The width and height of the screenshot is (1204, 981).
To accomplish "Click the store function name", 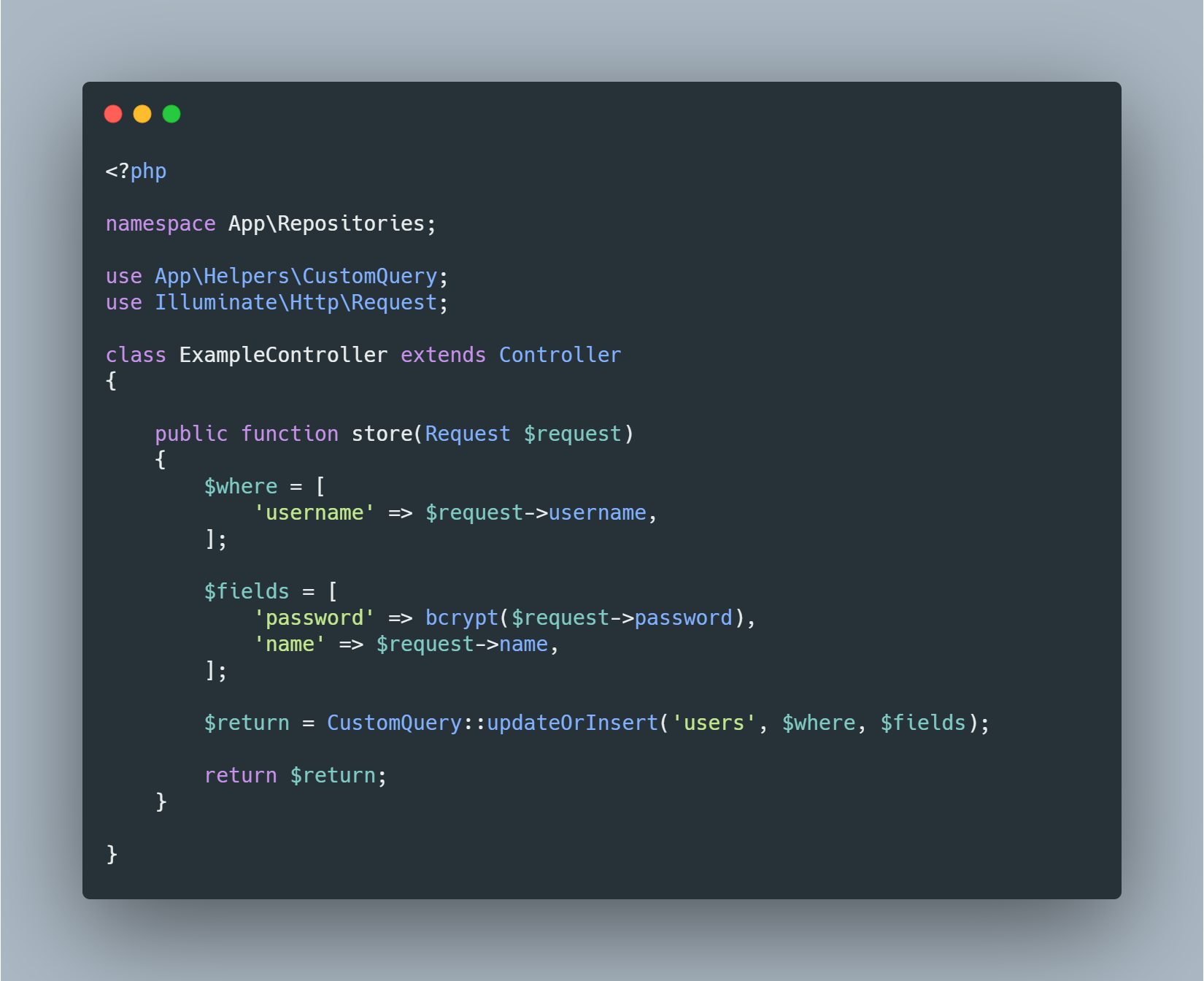I will (x=382, y=434).
